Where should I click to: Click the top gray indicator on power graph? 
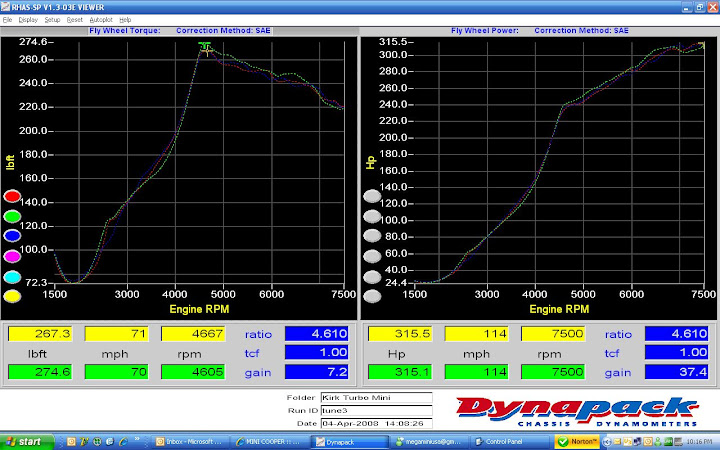coord(372,197)
